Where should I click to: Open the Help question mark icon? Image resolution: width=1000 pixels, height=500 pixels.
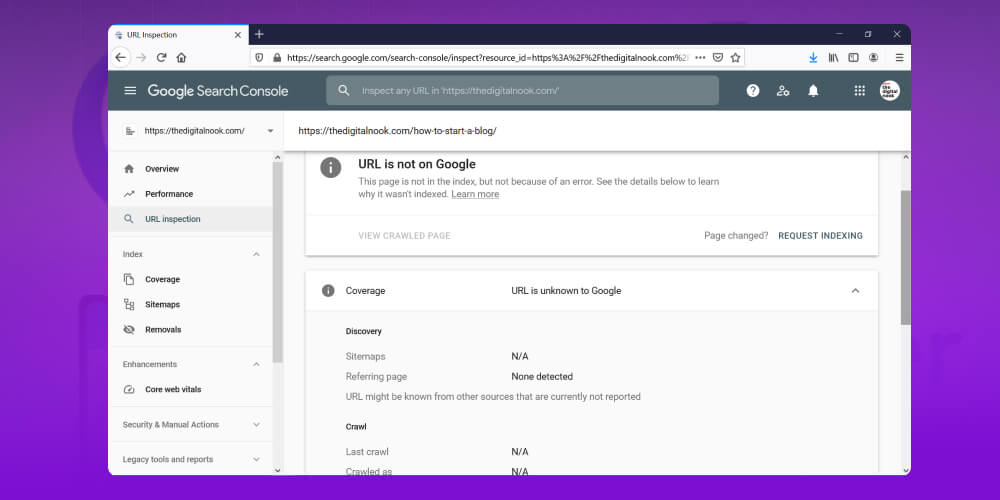point(753,91)
